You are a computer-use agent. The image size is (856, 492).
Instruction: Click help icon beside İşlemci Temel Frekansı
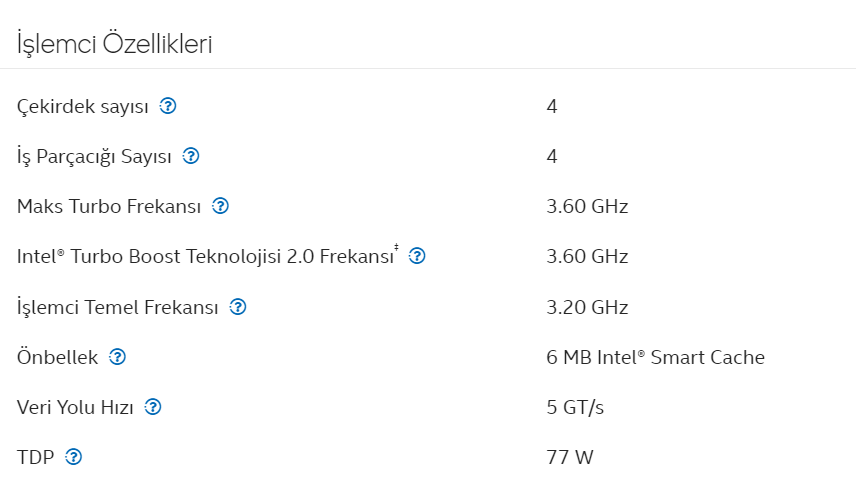[237, 307]
